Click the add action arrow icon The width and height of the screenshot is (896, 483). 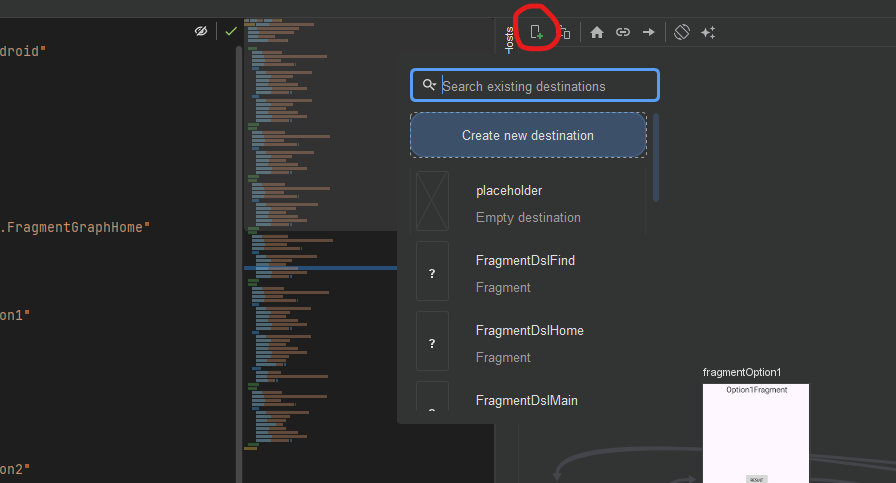tap(649, 33)
